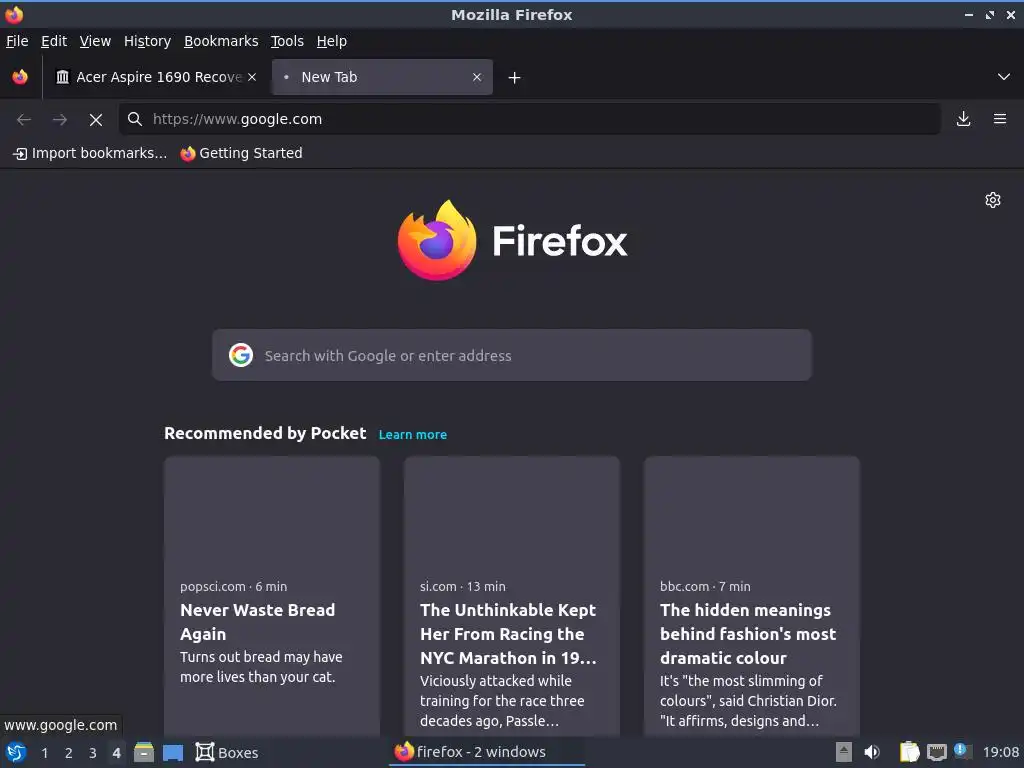This screenshot has height=768, width=1024.
Task: Open the clipboard manager tray icon
Action: tap(909, 752)
